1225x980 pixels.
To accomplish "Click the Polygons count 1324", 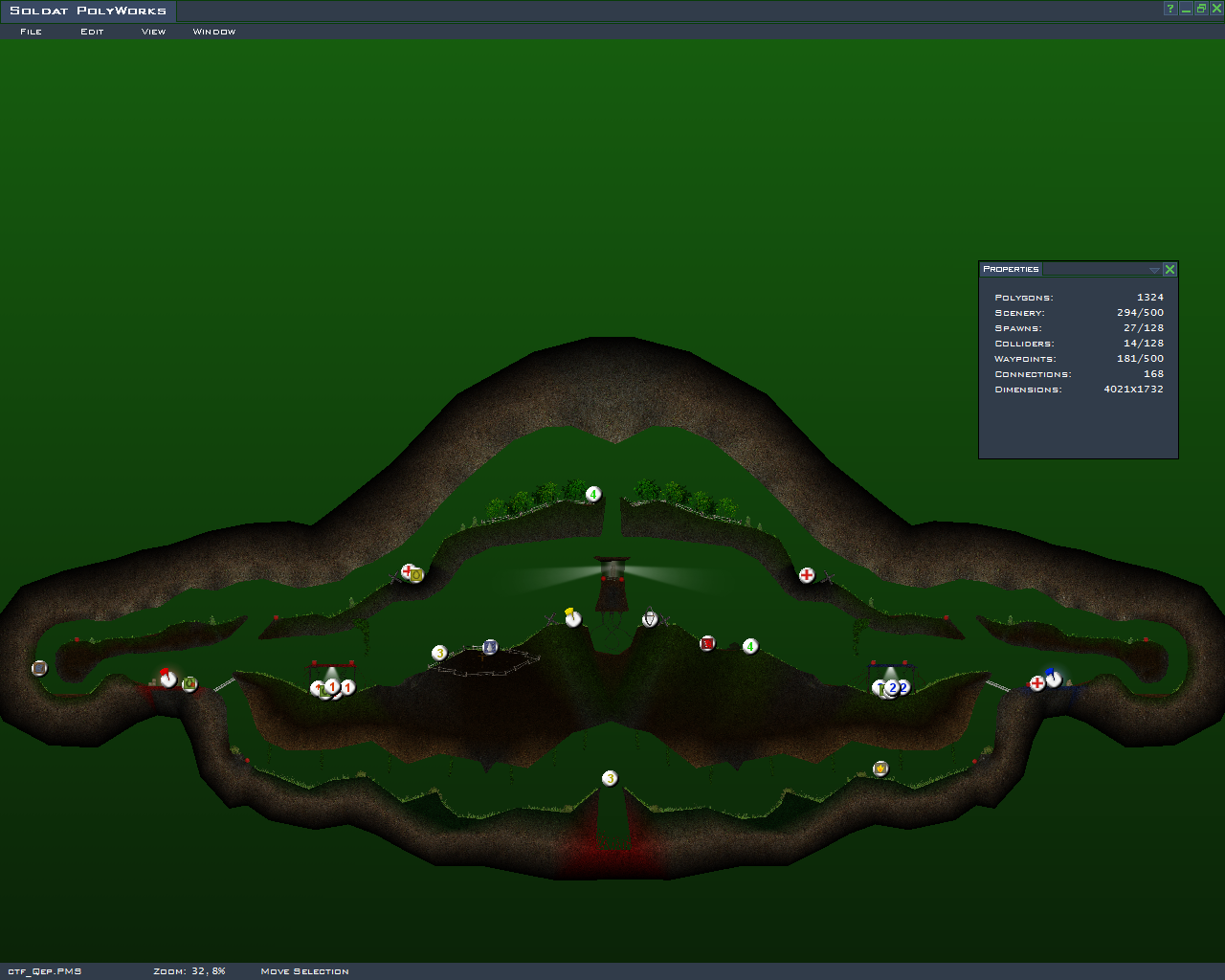I will point(1150,298).
